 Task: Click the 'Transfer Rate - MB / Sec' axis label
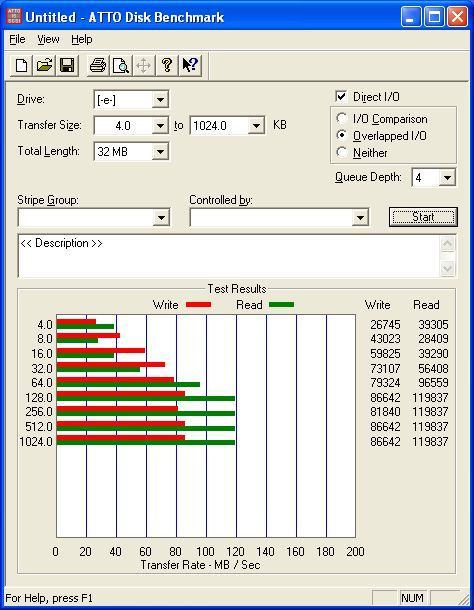pos(200,565)
